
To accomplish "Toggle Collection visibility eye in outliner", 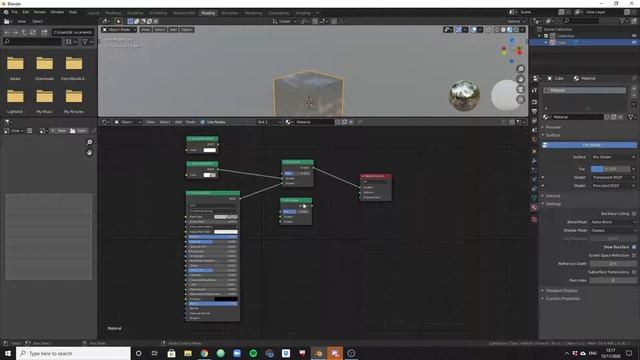I will pos(634,36).
